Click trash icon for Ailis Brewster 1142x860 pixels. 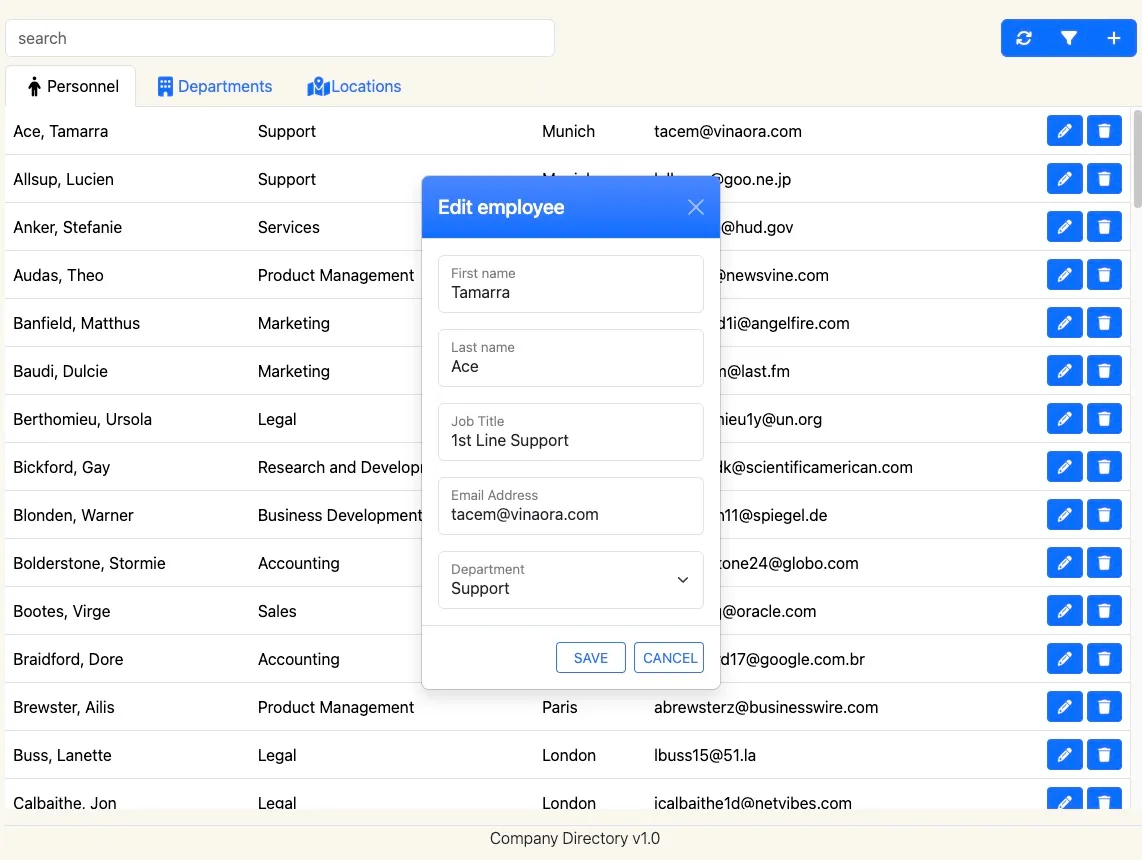tap(1104, 707)
